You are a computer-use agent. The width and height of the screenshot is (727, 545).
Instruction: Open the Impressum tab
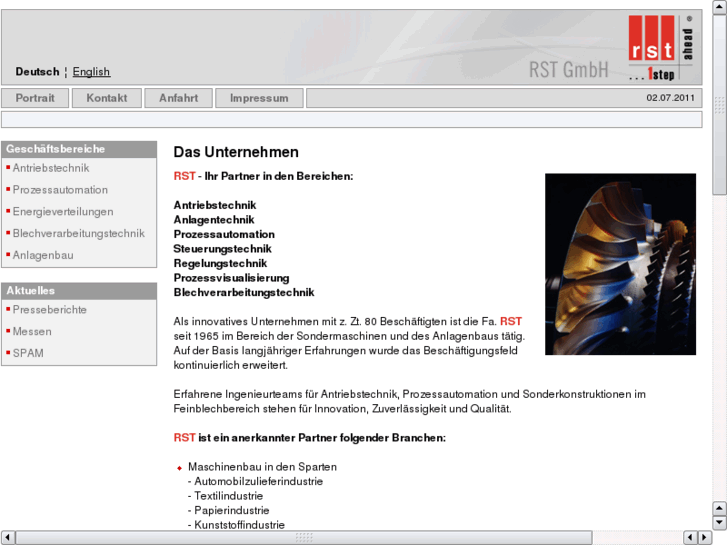(259, 98)
